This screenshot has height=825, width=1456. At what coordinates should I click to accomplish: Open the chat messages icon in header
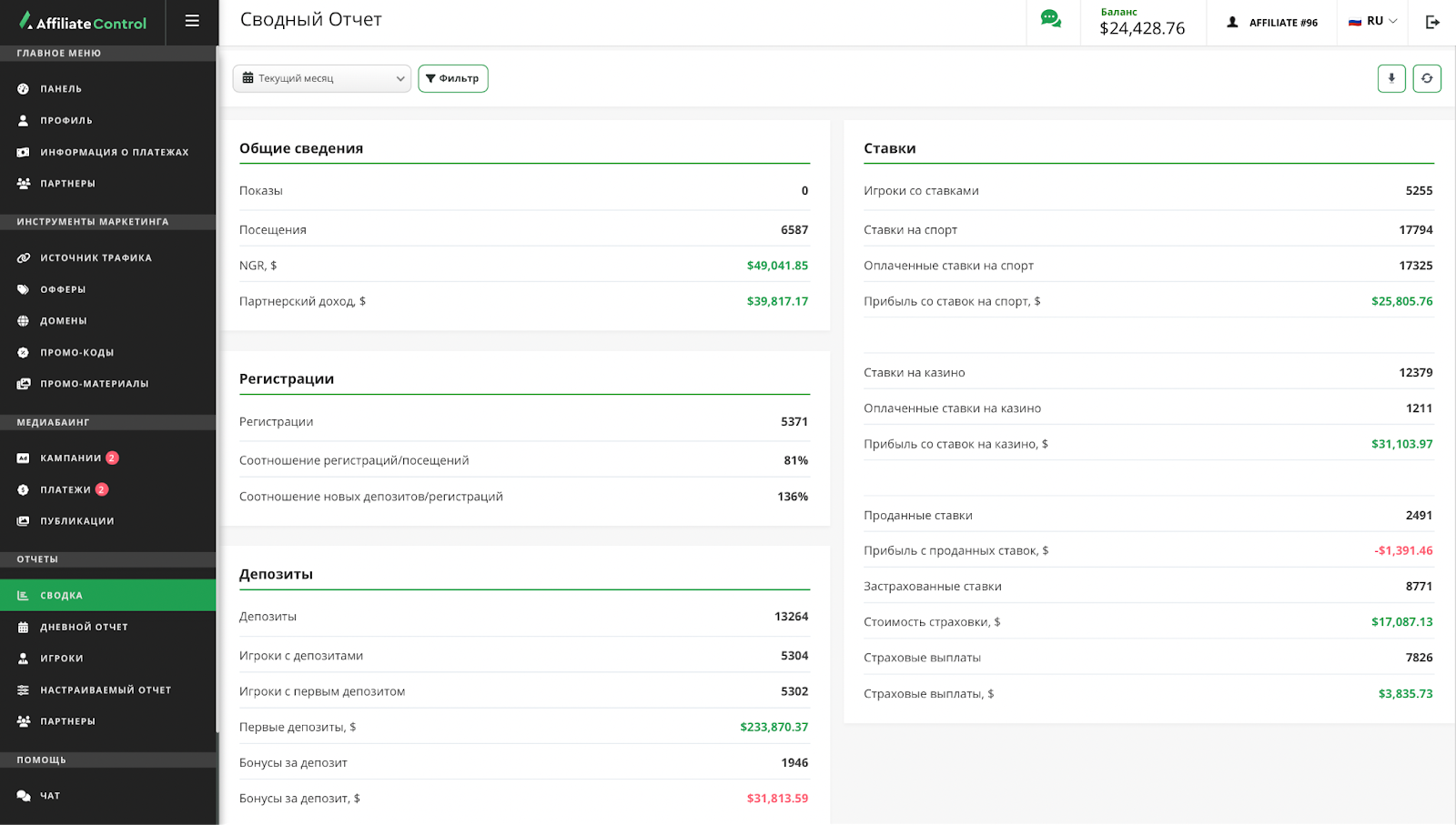tap(1051, 20)
